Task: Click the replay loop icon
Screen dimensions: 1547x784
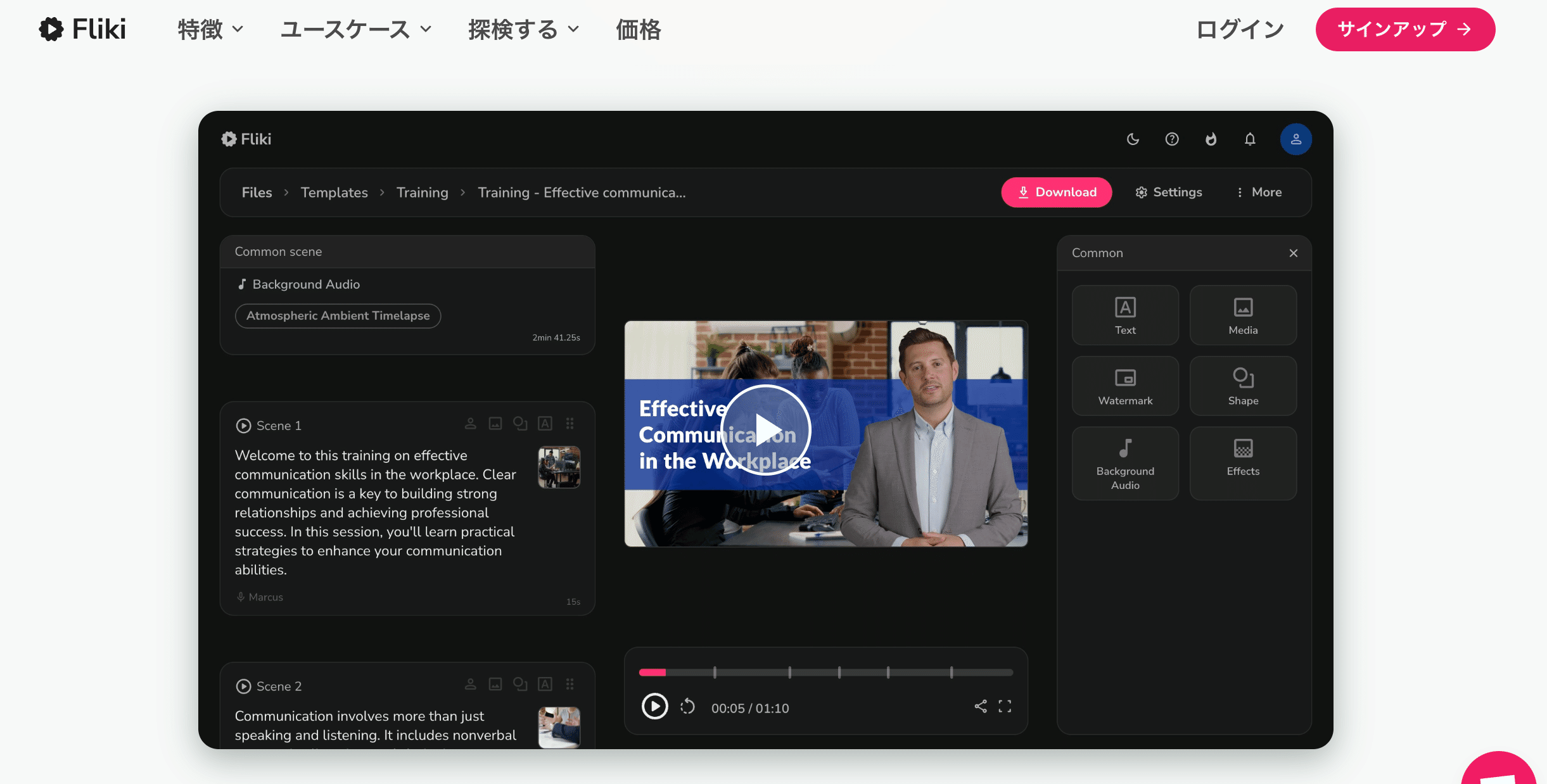Action: coord(687,707)
